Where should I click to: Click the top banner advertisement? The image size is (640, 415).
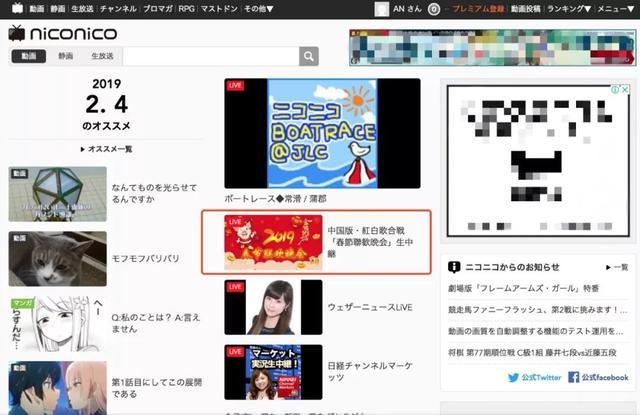(492, 47)
